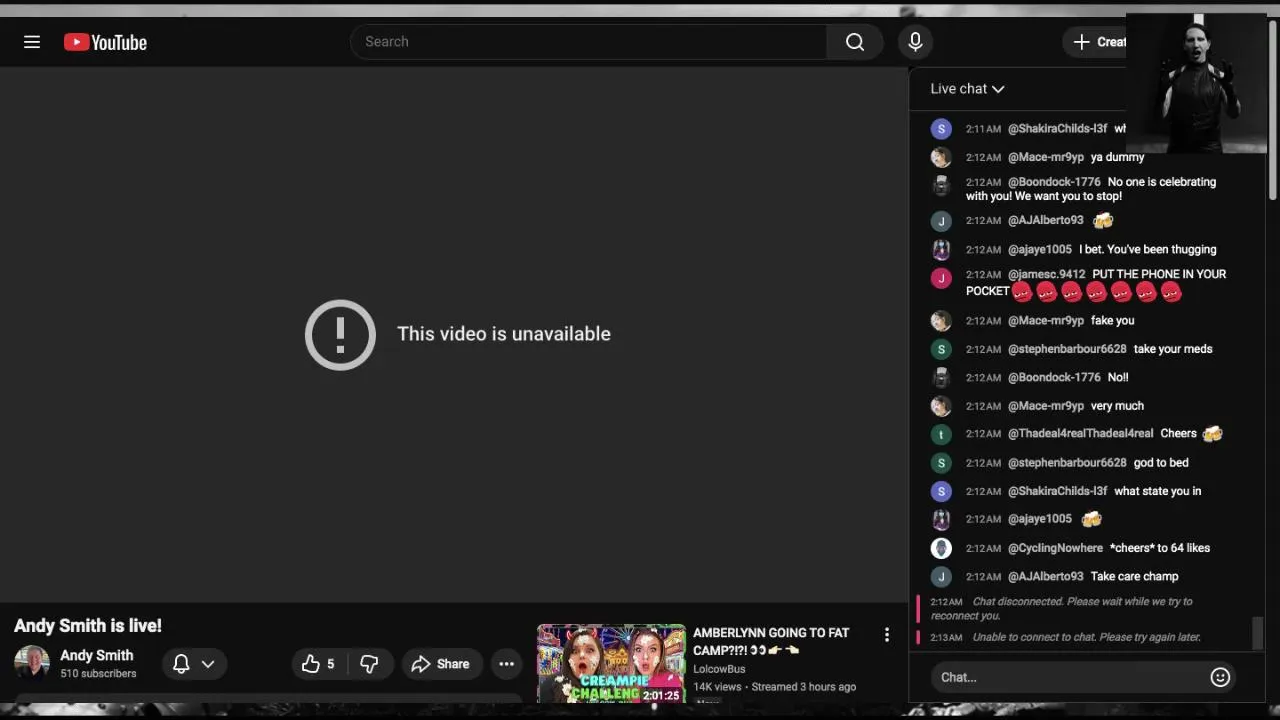Click the live chat scrollbar
Screen dimensions: 1280x720
(1257, 632)
